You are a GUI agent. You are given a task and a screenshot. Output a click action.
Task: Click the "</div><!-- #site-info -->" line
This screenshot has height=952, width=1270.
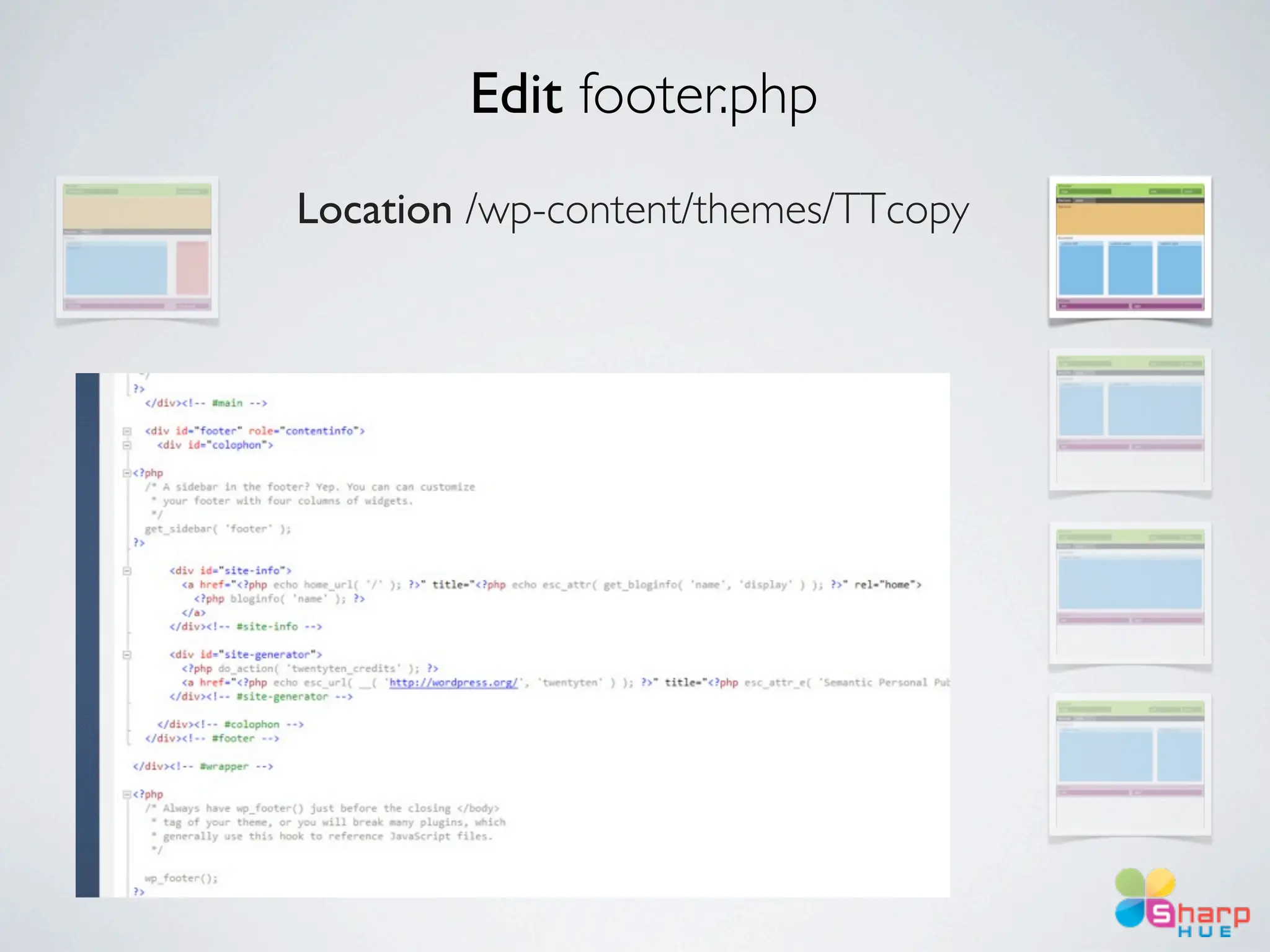click(246, 627)
